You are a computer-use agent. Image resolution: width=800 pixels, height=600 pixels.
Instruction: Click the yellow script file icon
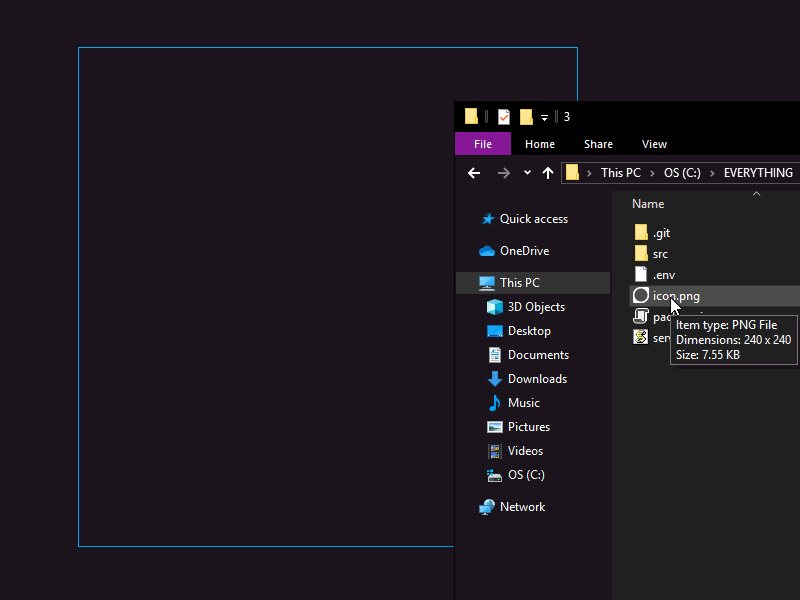point(641,337)
